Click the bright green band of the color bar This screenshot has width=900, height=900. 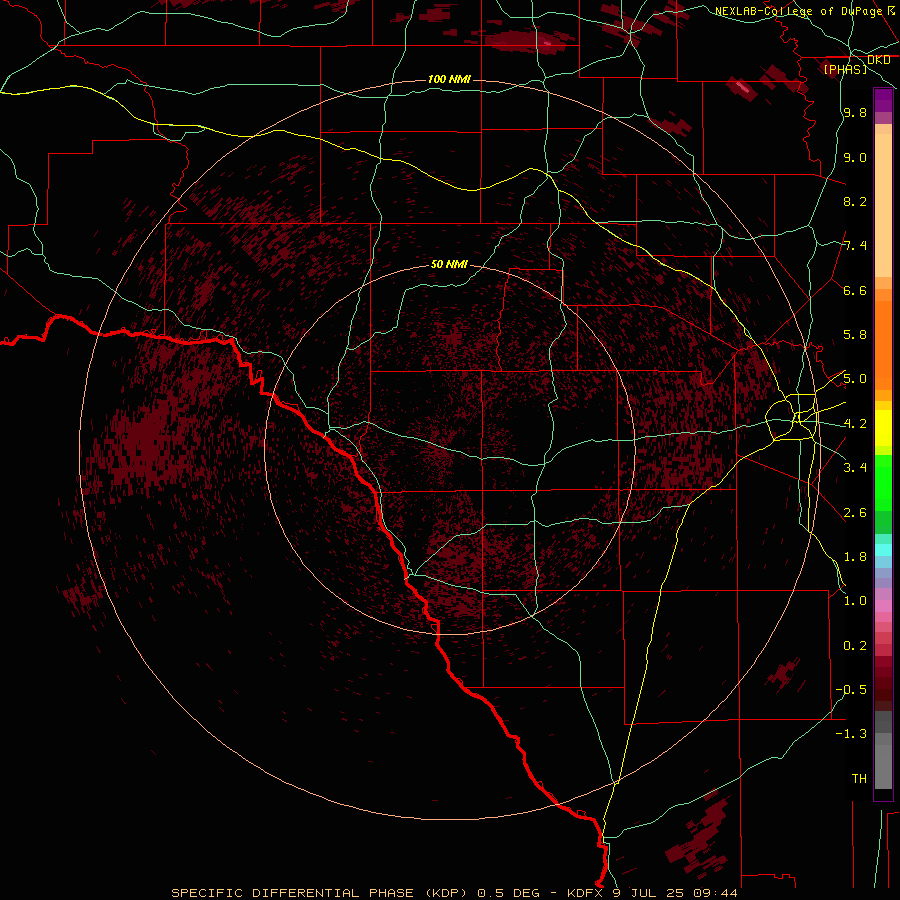(x=883, y=483)
